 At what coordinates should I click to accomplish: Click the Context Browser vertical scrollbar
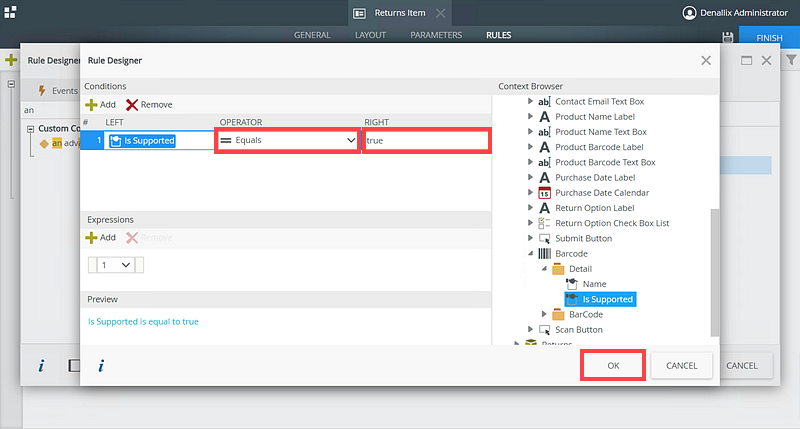714,273
